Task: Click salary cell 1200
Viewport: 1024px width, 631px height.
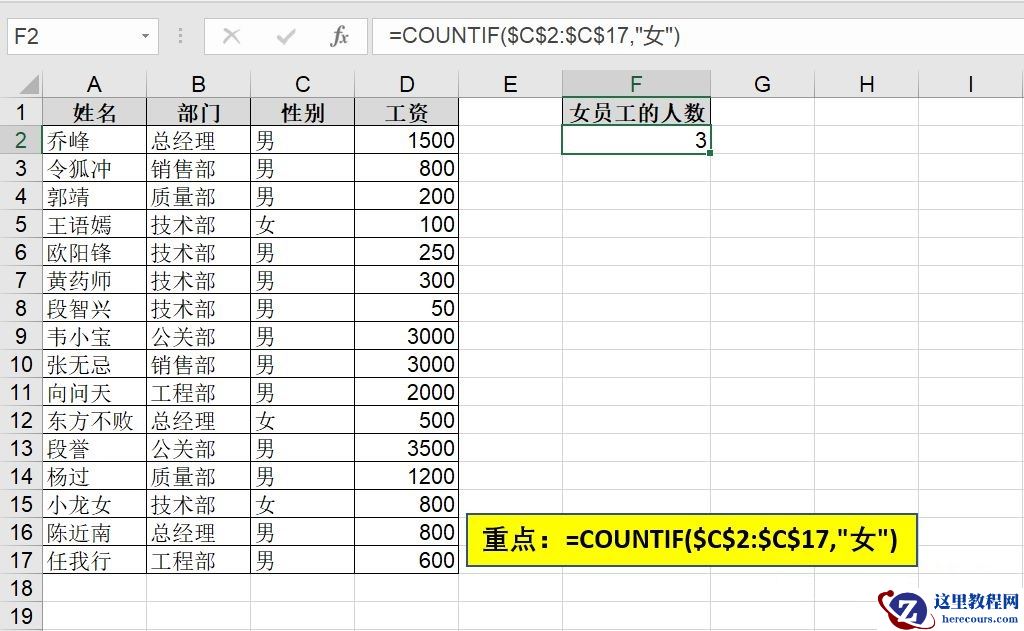Action: click(407, 476)
